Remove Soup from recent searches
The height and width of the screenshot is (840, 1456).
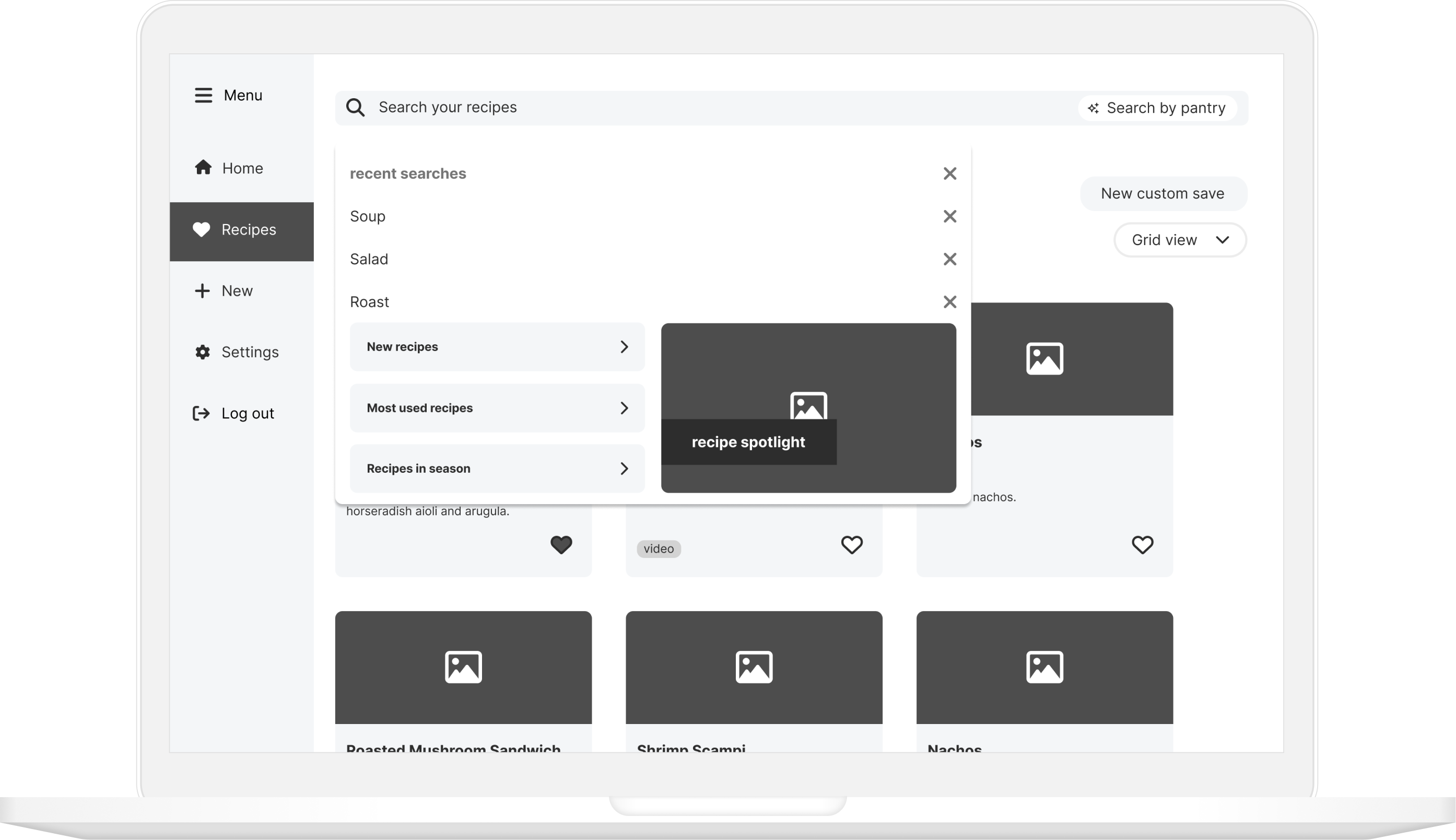(950, 216)
